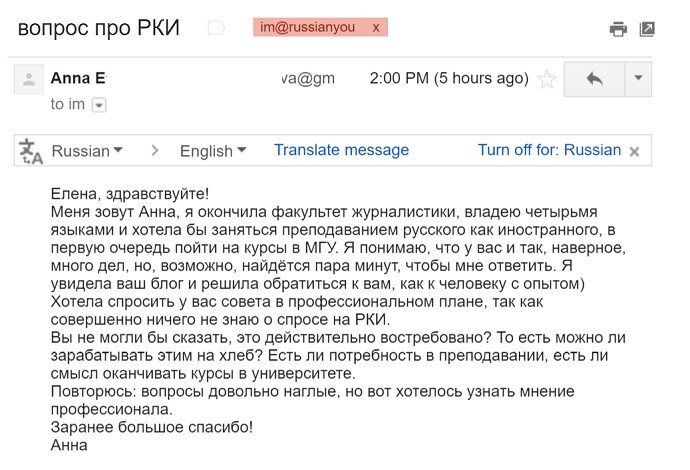Image resolution: width=690 pixels, height=470 pixels.
Task: Click the email subject вопрос про РКИ
Action: (99, 28)
